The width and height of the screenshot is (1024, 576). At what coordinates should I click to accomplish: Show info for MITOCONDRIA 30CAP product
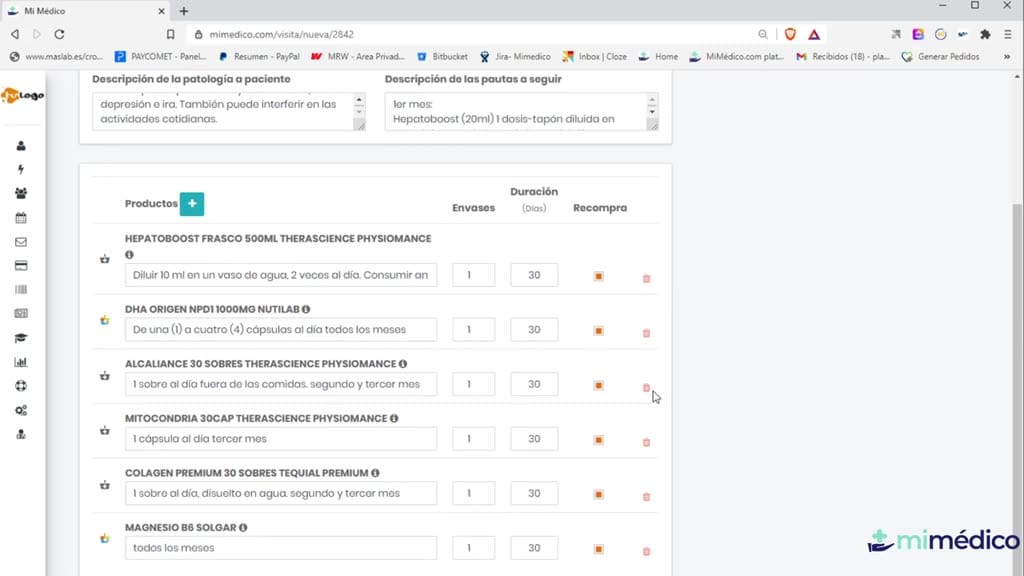(394, 418)
